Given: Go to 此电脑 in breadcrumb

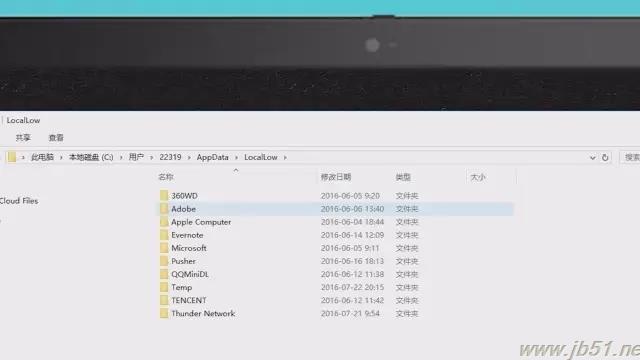Looking at the screenshot, I should (x=42, y=157).
